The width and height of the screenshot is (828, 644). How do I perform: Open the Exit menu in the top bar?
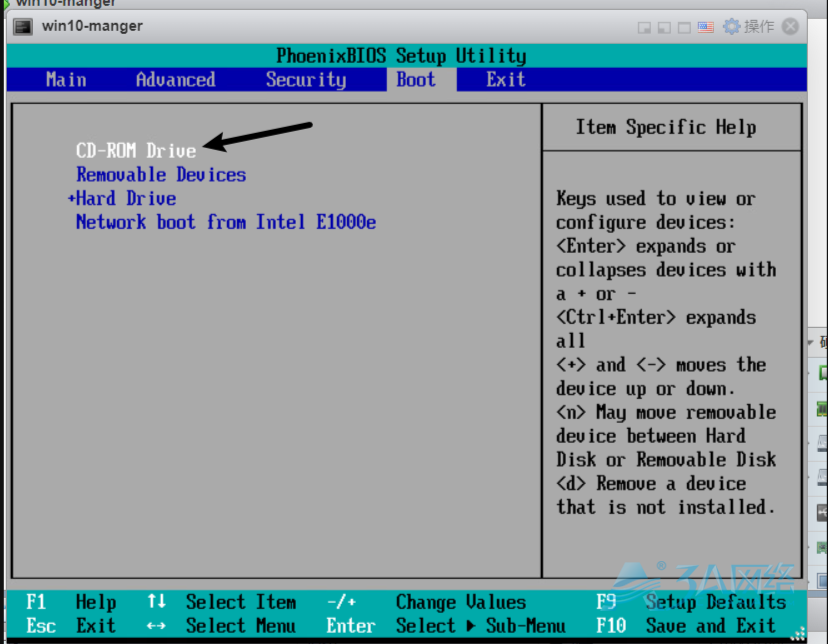click(506, 80)
